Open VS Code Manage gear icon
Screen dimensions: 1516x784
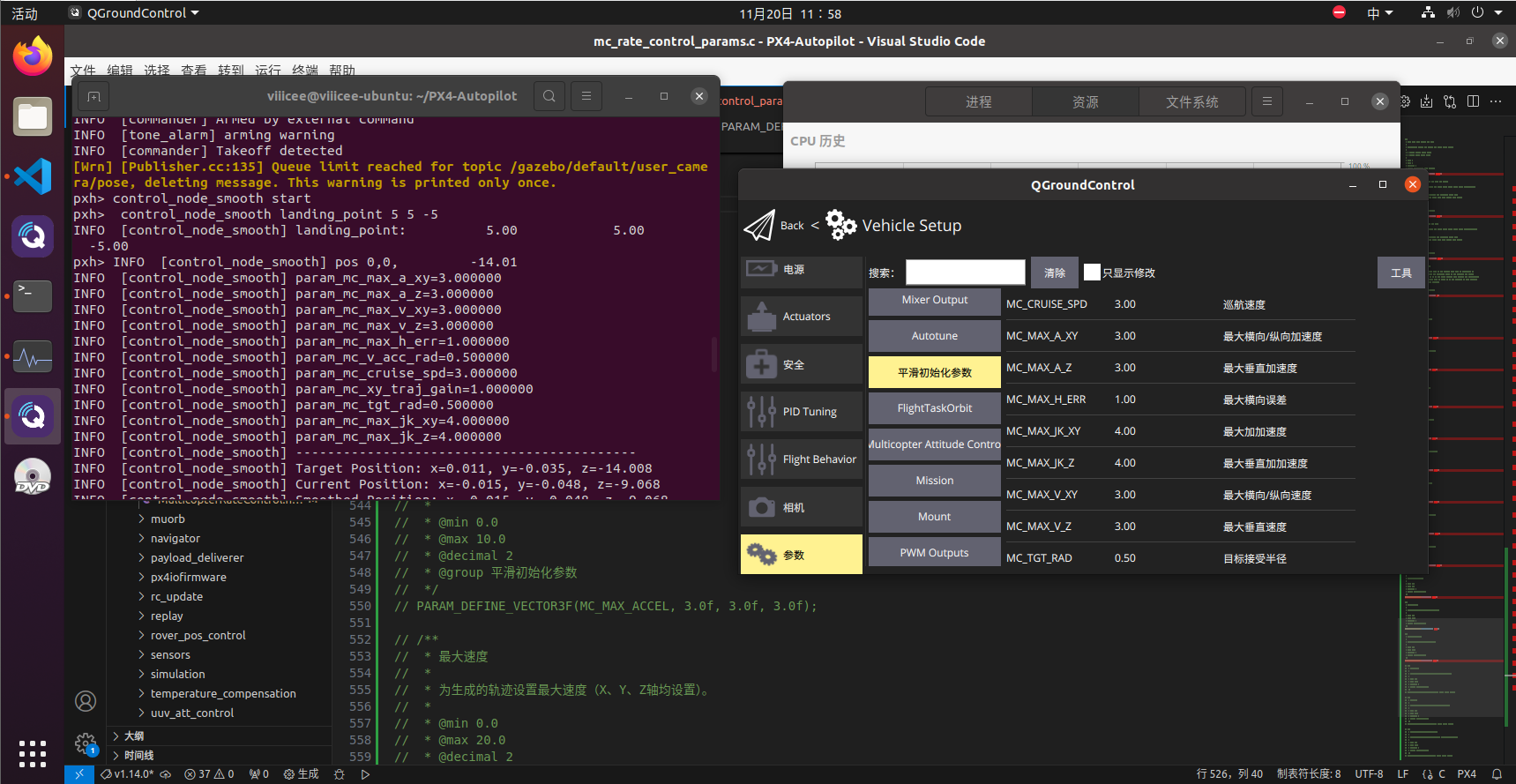(86, 743)
